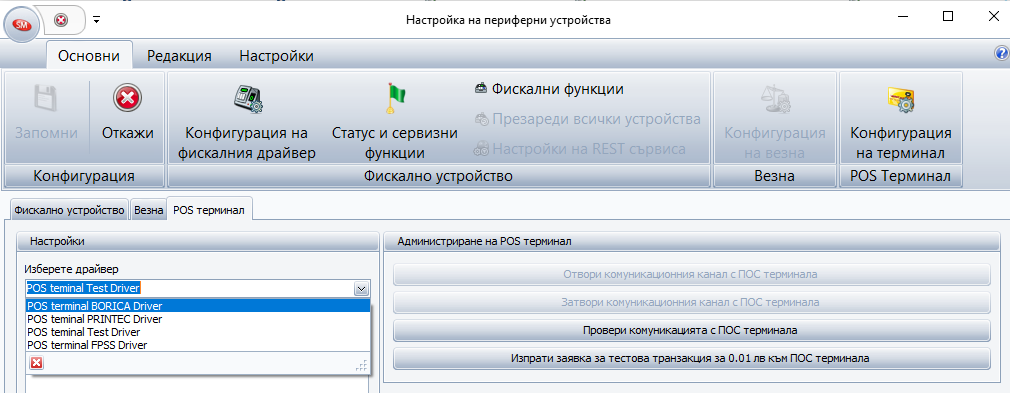Open the quick access toolbar customize arrow

pos(97,19)
